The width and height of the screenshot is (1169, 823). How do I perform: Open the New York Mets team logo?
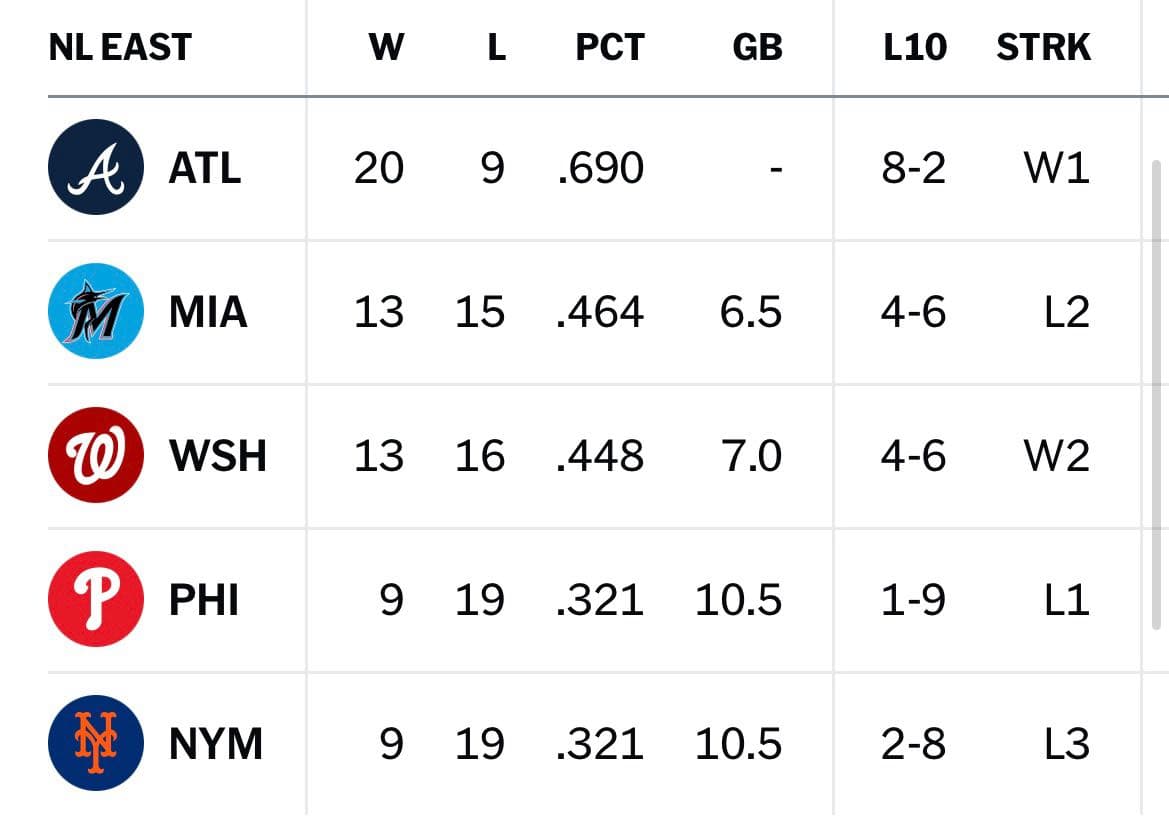click(95, 742)
